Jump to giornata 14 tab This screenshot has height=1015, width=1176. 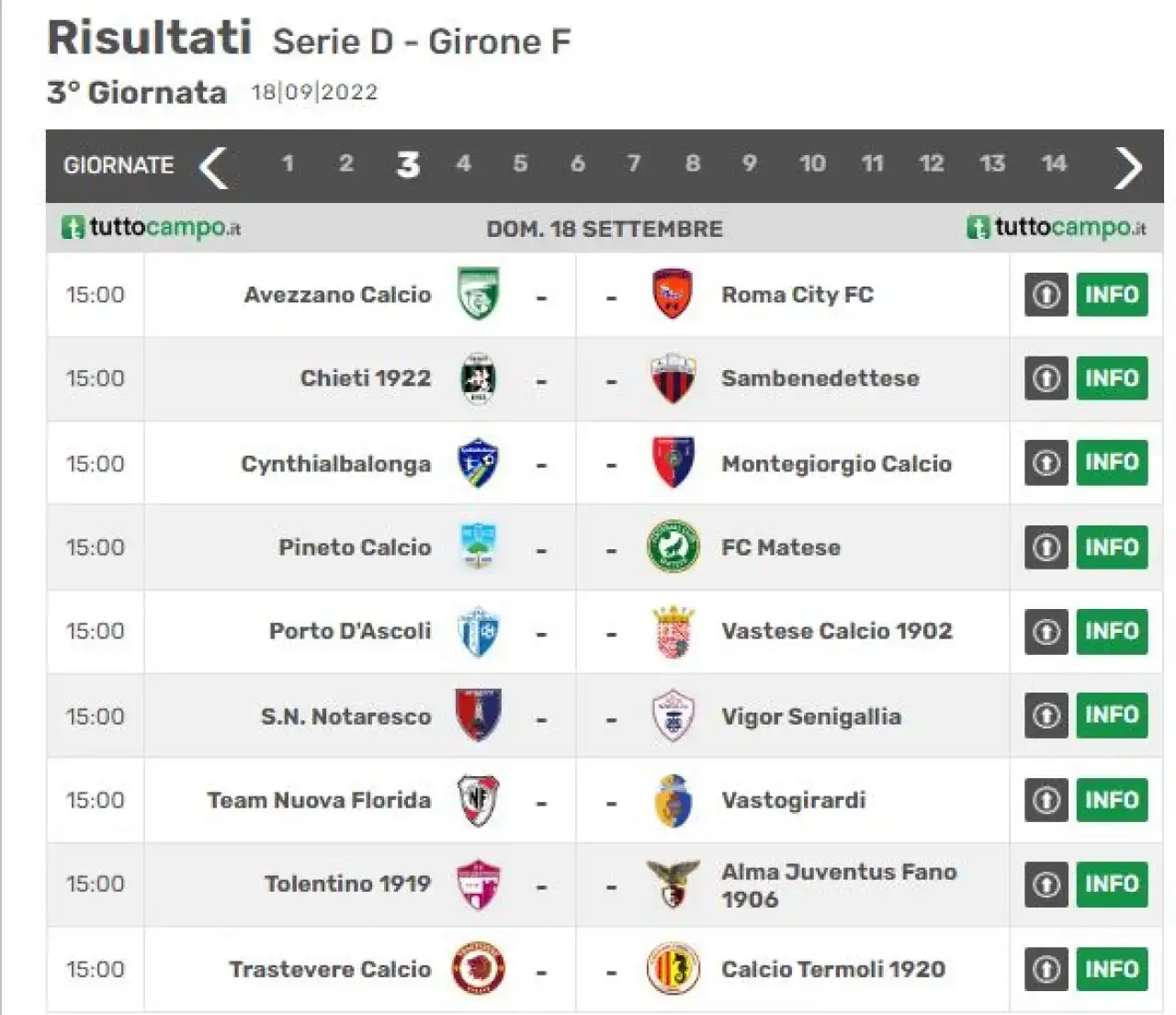point(1054,164)
